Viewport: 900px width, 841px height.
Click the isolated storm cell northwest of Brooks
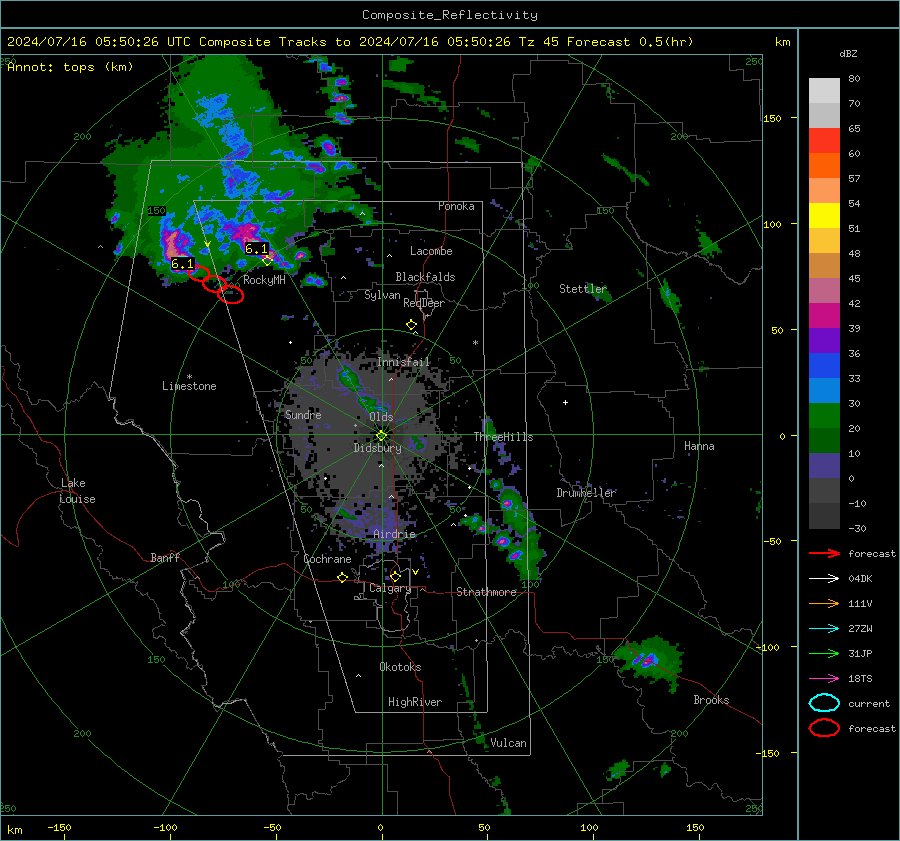click(x=650, y=661)
